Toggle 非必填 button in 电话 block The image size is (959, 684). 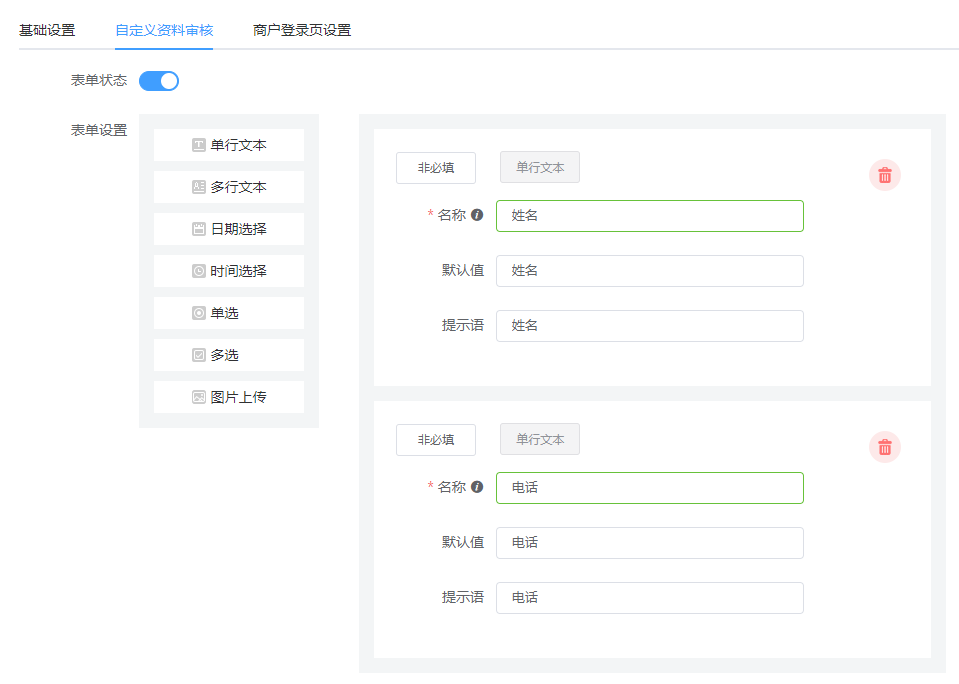click(435, 440)
